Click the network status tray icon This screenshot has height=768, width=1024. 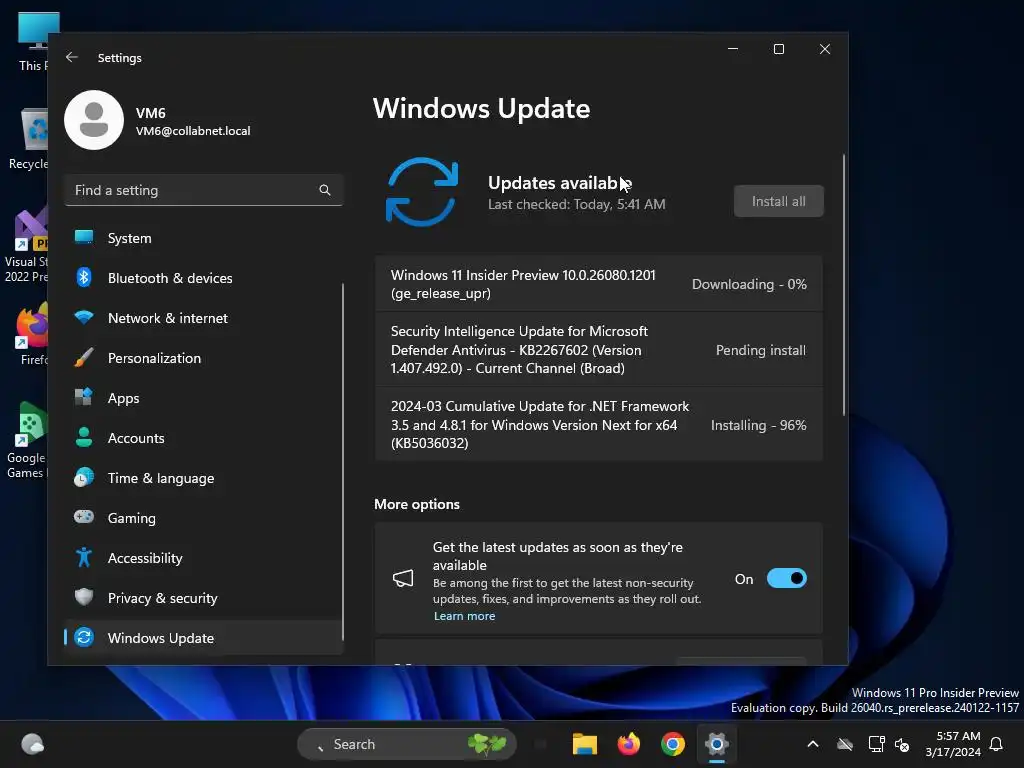click(x=876, y=744)
